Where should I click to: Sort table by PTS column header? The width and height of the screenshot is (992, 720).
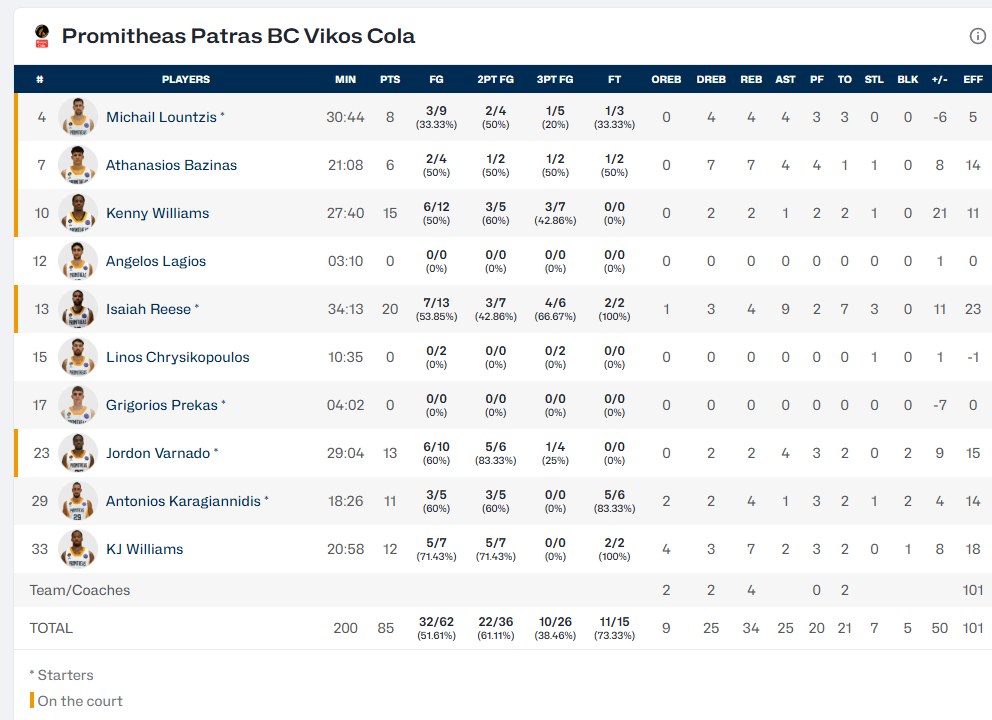(x=390, y=79)
